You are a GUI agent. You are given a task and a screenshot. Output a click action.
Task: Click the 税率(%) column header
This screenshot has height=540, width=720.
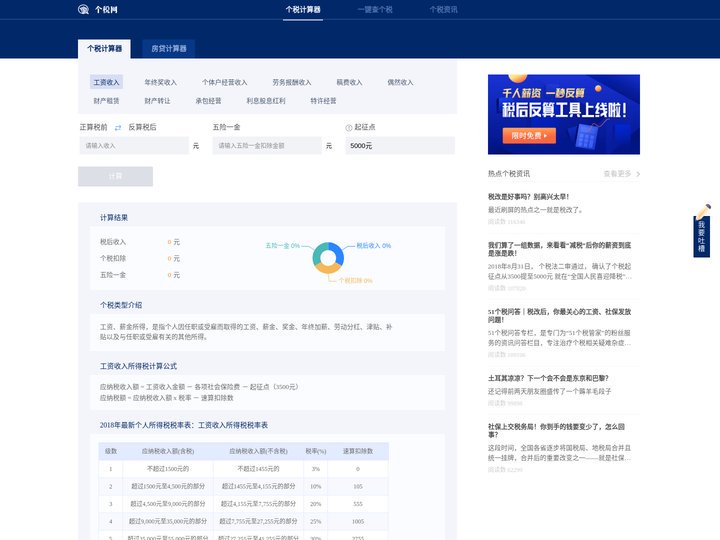tap(315, 451)
